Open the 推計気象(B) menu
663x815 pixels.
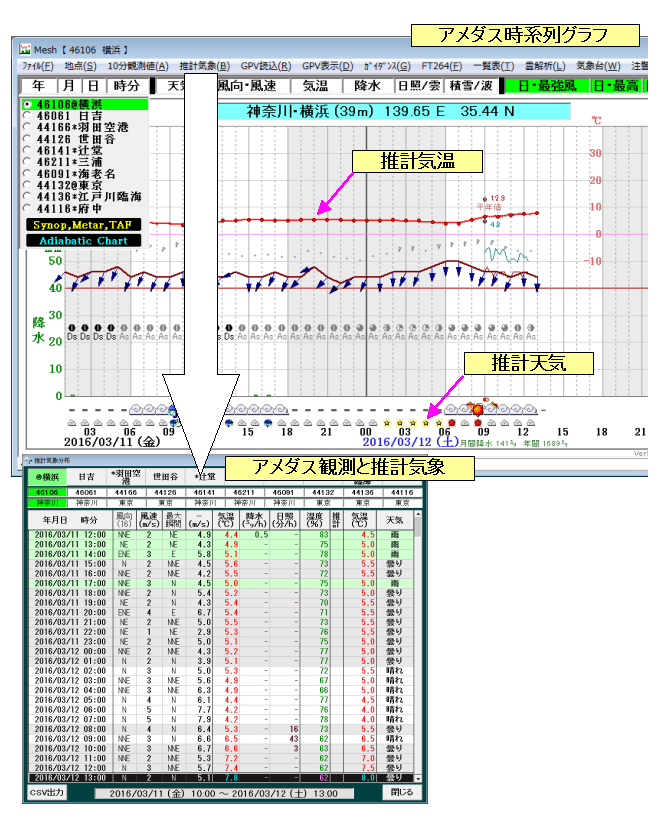pos(204,66)
